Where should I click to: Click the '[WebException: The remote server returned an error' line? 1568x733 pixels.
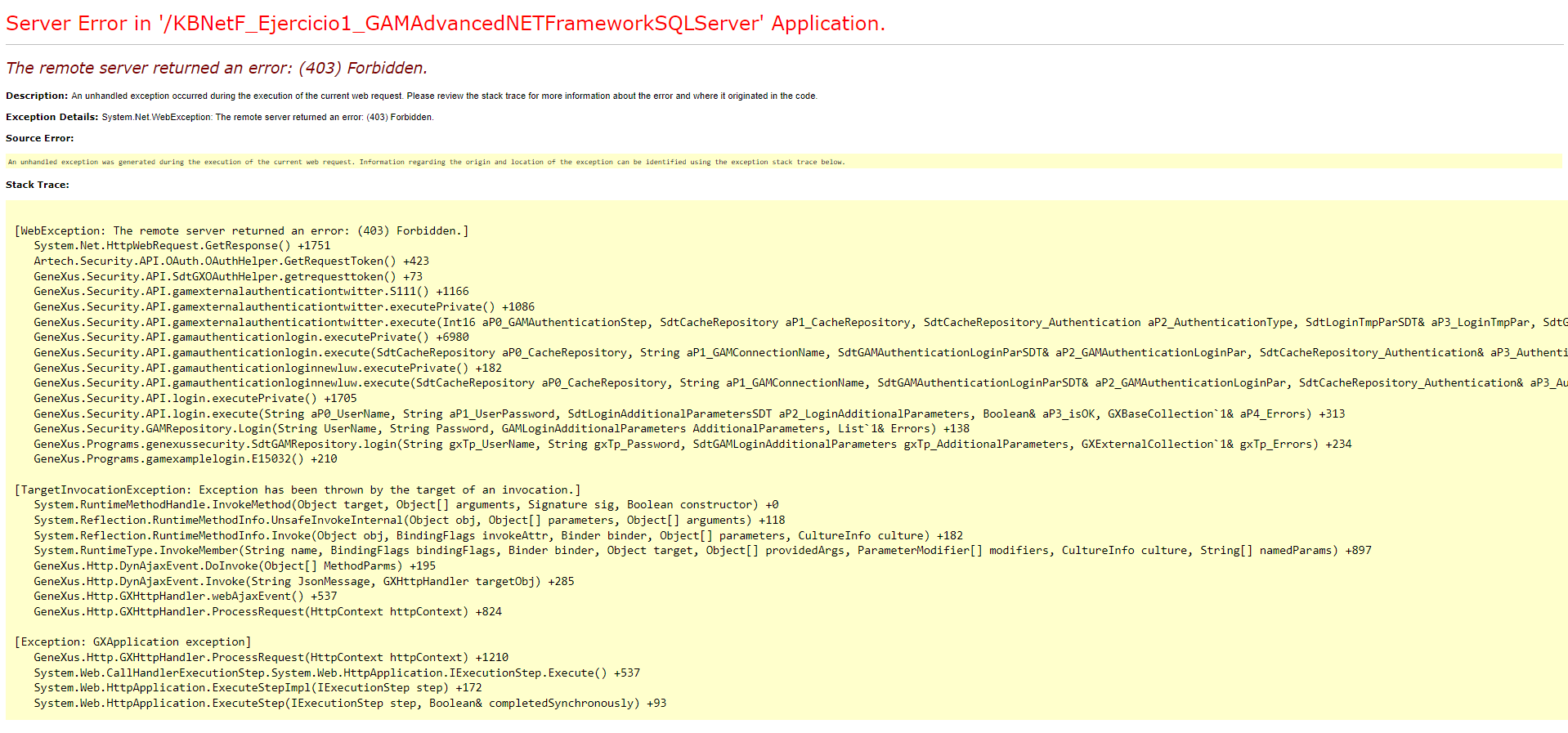pos(241,230)
